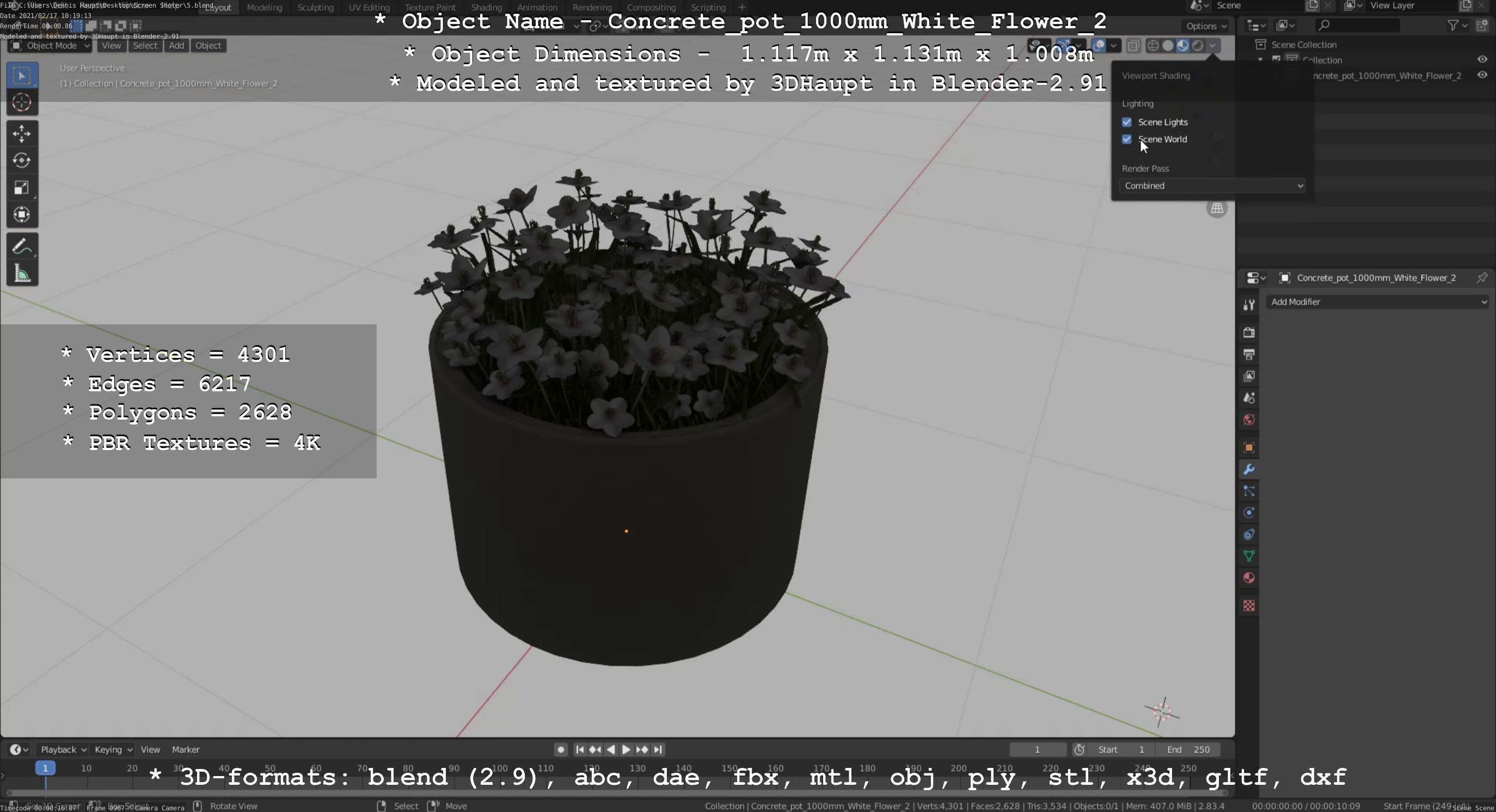Open Playback dropdown in timeline
The height and width of the screenshot is (812, 1496).
tap(63, 750)
